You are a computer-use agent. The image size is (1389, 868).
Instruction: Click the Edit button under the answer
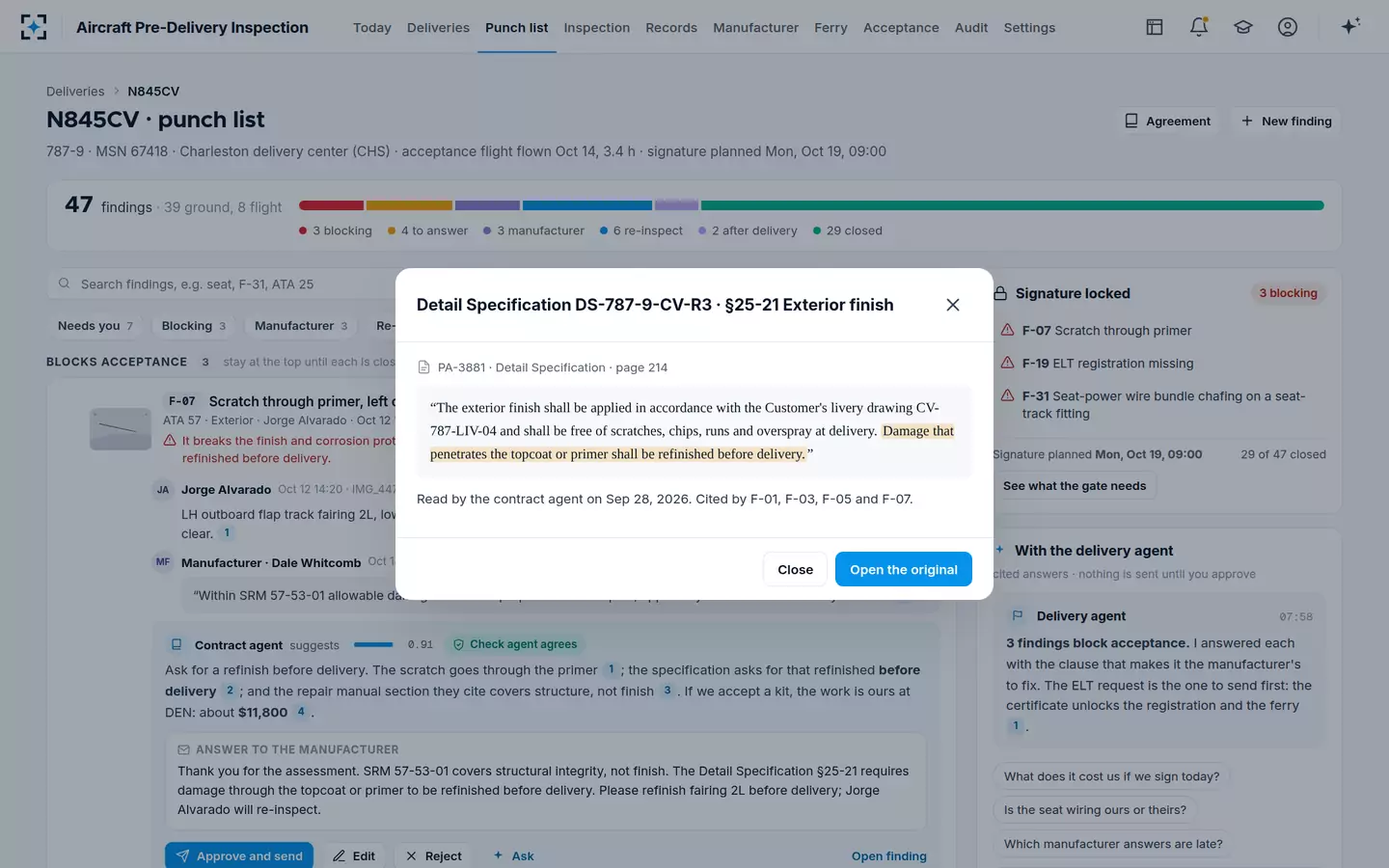354,855
